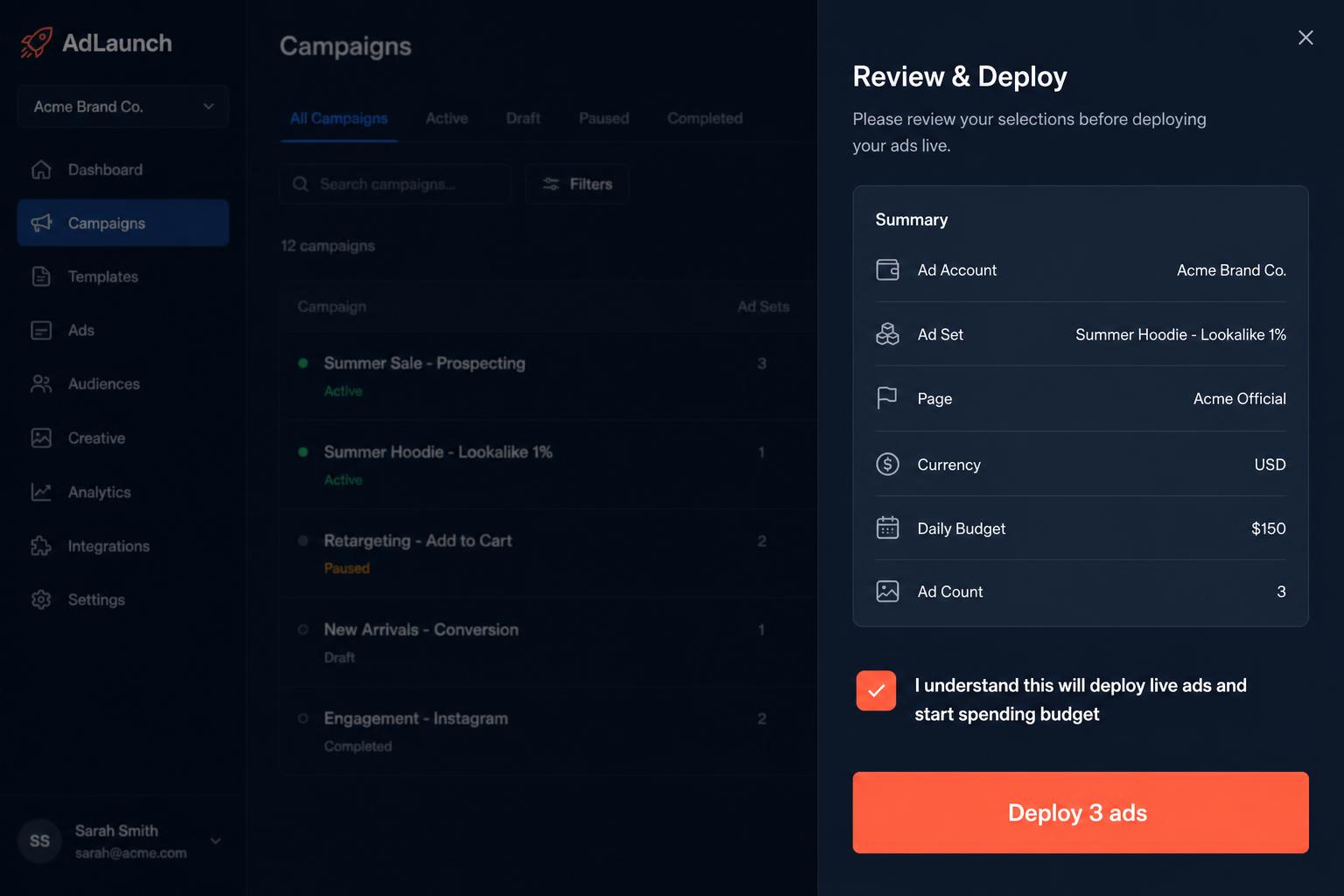This screenshot has height=896, width=1344.
Task: Click the Ad Count value 3
Action: 1281,591
